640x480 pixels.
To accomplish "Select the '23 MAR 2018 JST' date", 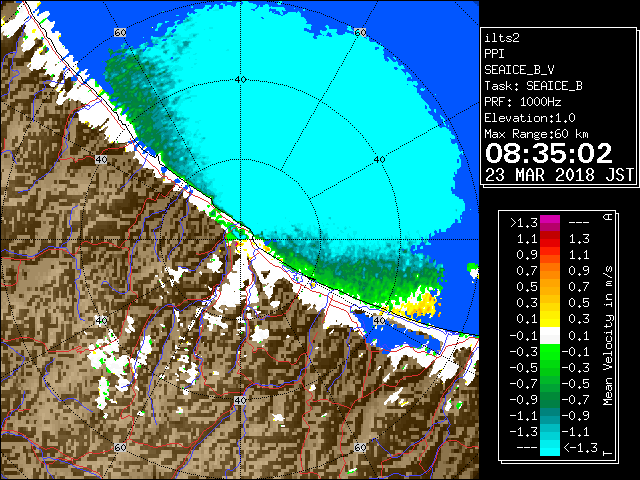I will (x=559, y=175).
